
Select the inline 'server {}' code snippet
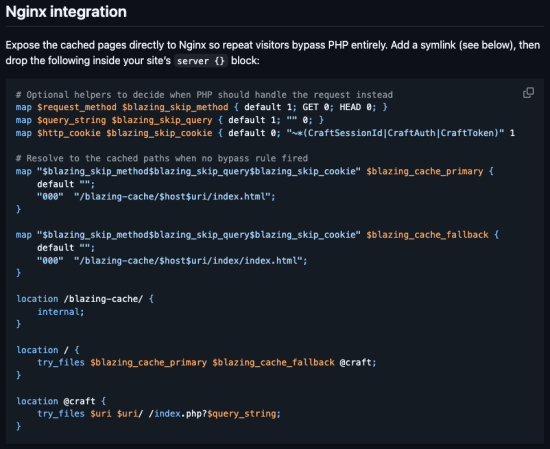(x=201, y=61)
